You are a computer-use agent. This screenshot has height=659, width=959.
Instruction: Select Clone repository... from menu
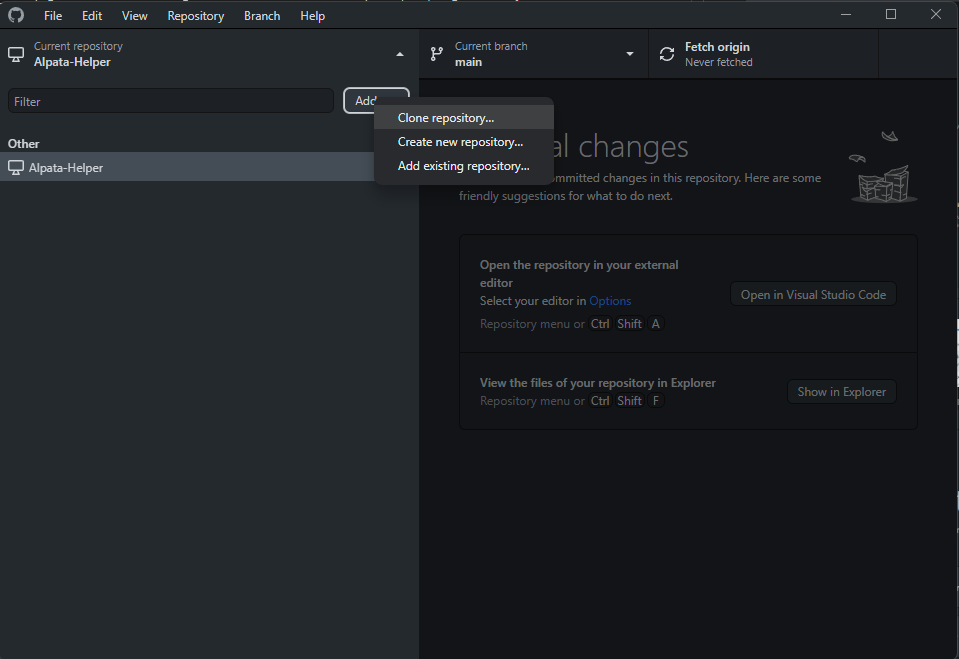(x=446, y=118)
